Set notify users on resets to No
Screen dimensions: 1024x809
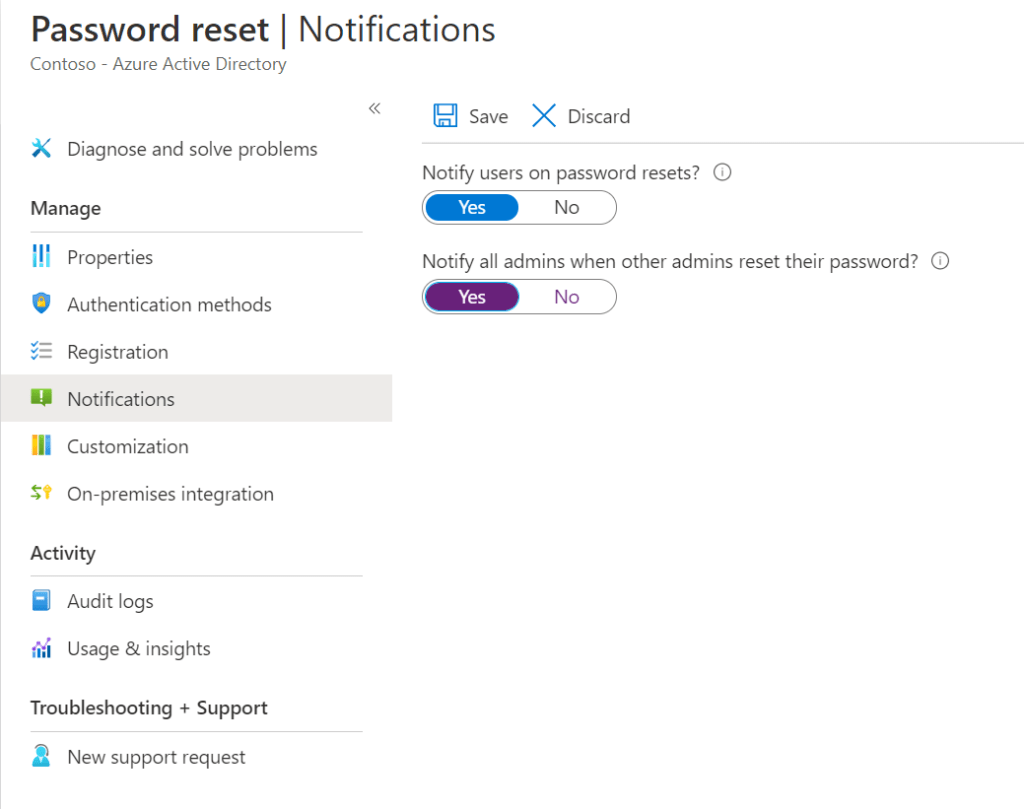(567, 207)
